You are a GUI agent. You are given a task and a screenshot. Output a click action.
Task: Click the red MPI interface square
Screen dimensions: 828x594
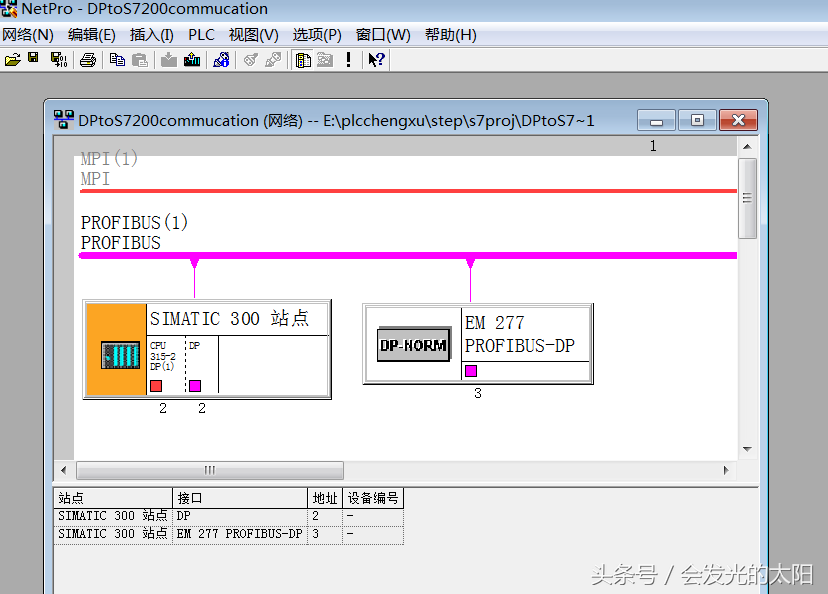156,386
